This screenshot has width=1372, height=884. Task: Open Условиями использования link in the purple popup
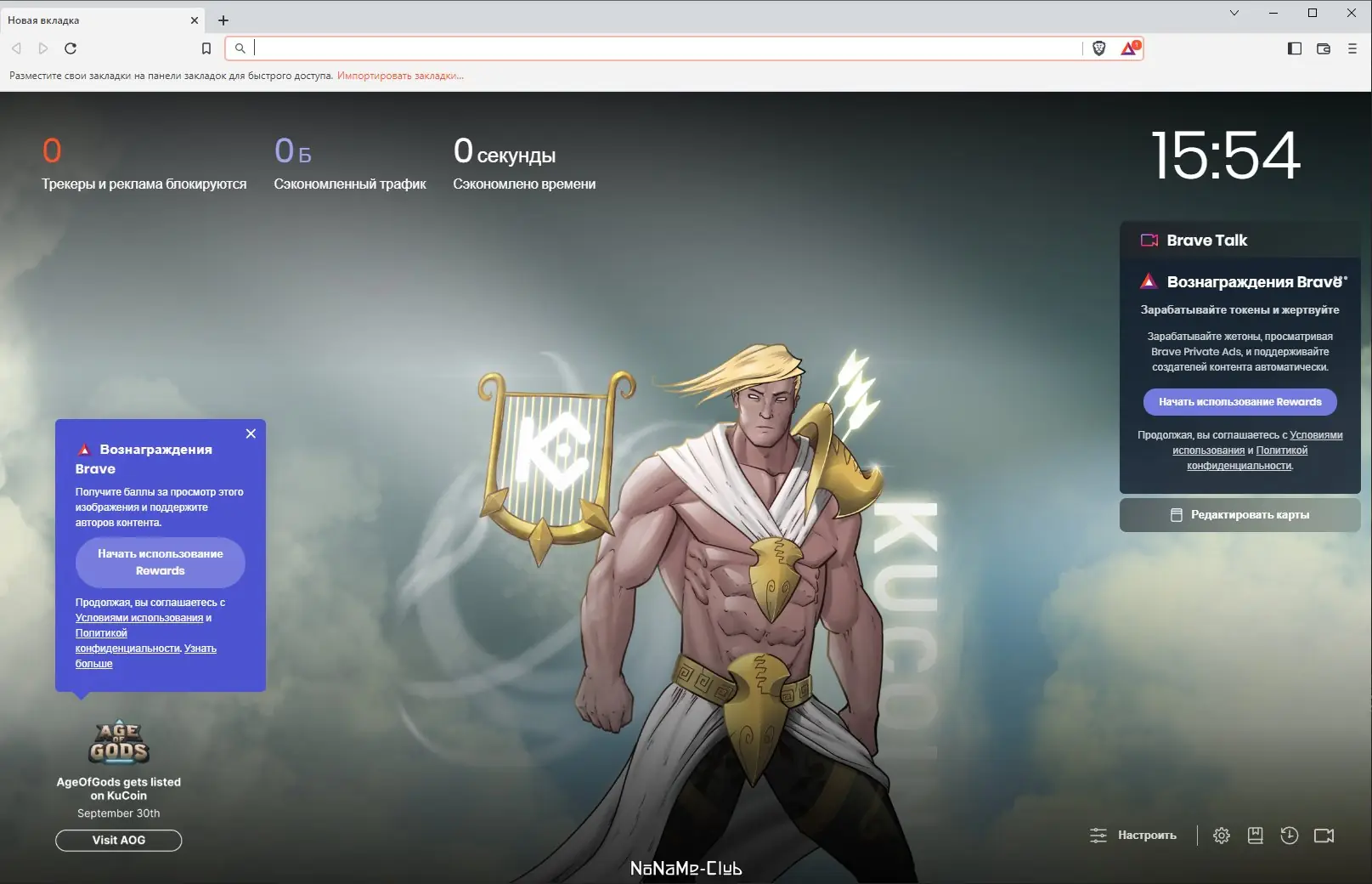[139, 618]
